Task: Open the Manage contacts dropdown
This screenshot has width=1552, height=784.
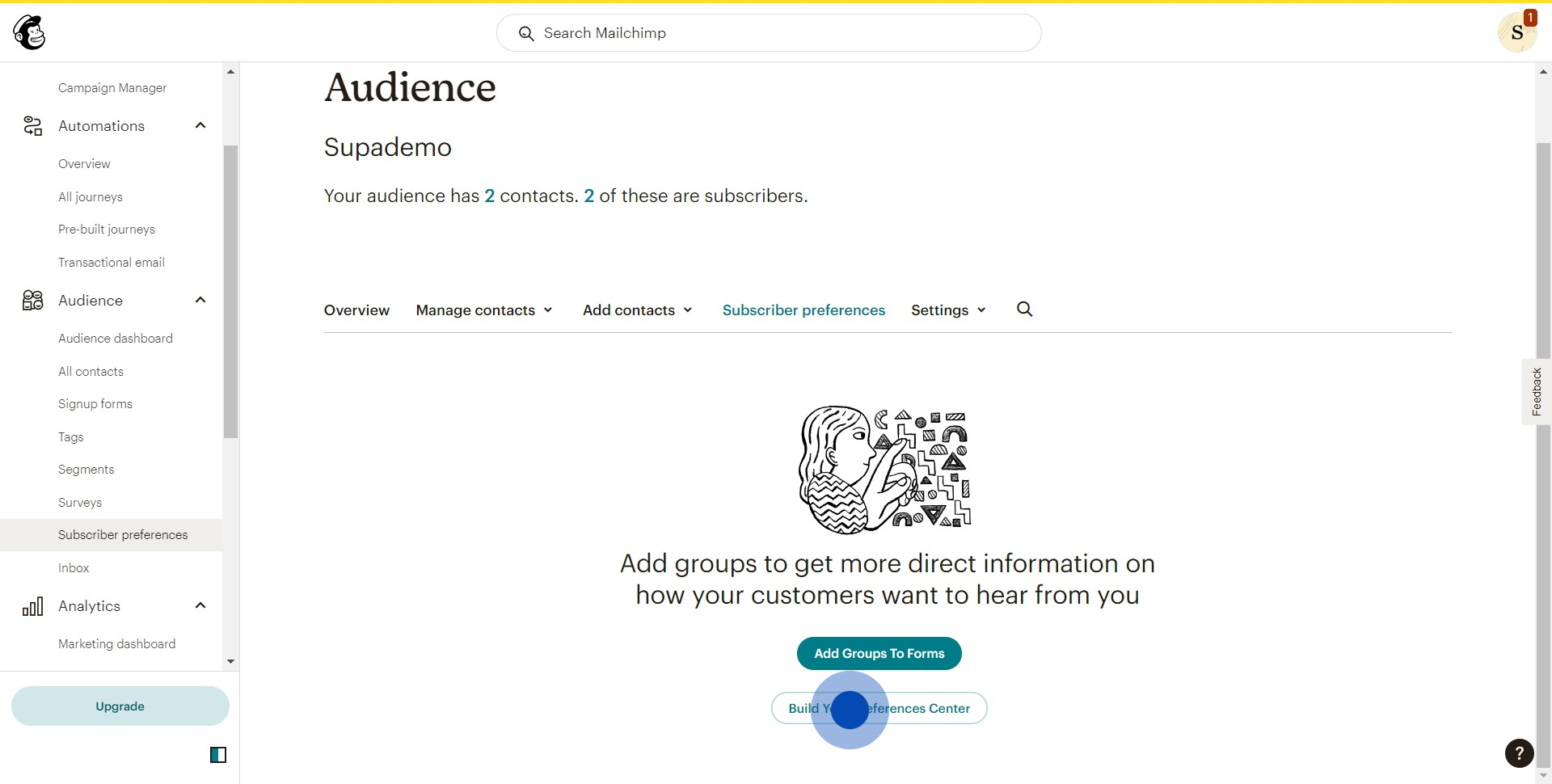Action: 483,310
